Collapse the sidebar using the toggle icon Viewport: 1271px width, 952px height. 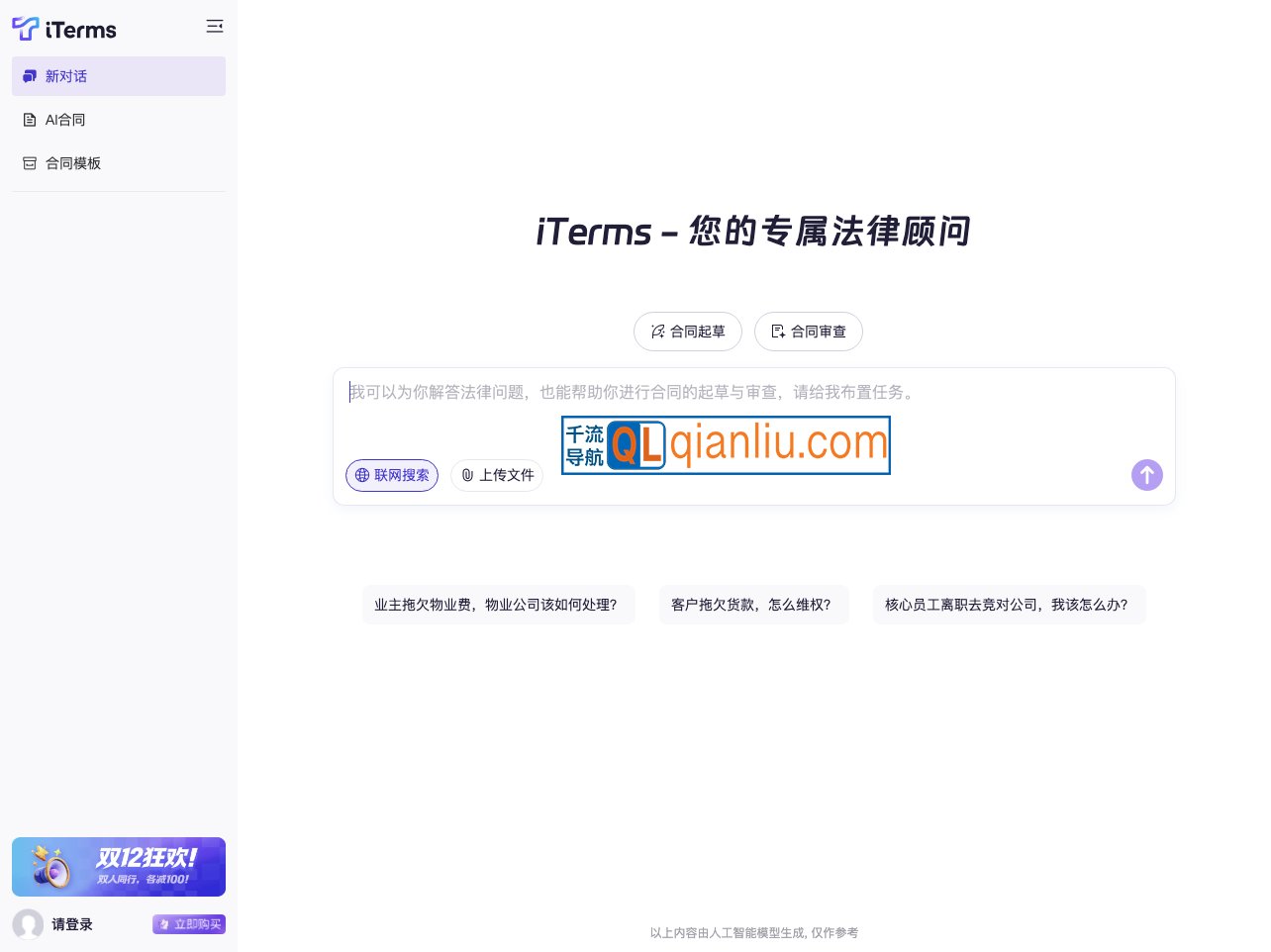(215, 27)
